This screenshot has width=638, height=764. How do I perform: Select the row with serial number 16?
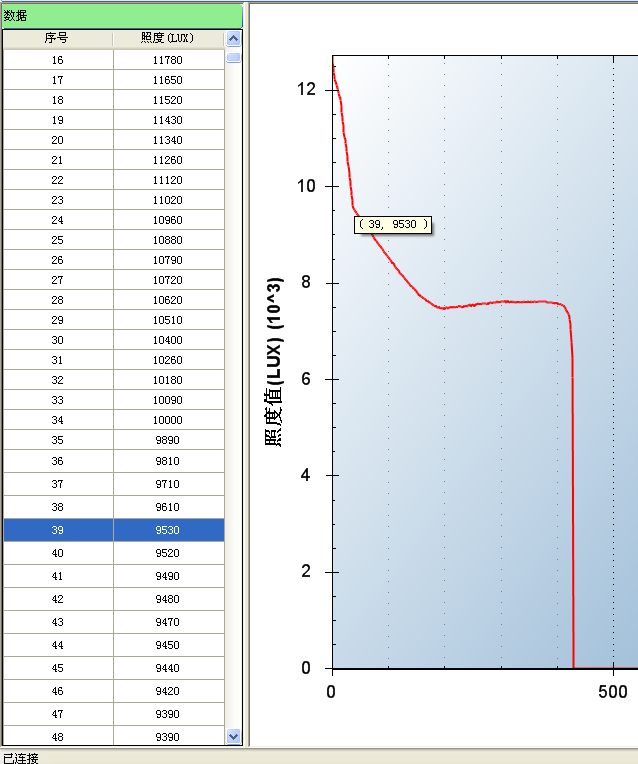point(57,60)
